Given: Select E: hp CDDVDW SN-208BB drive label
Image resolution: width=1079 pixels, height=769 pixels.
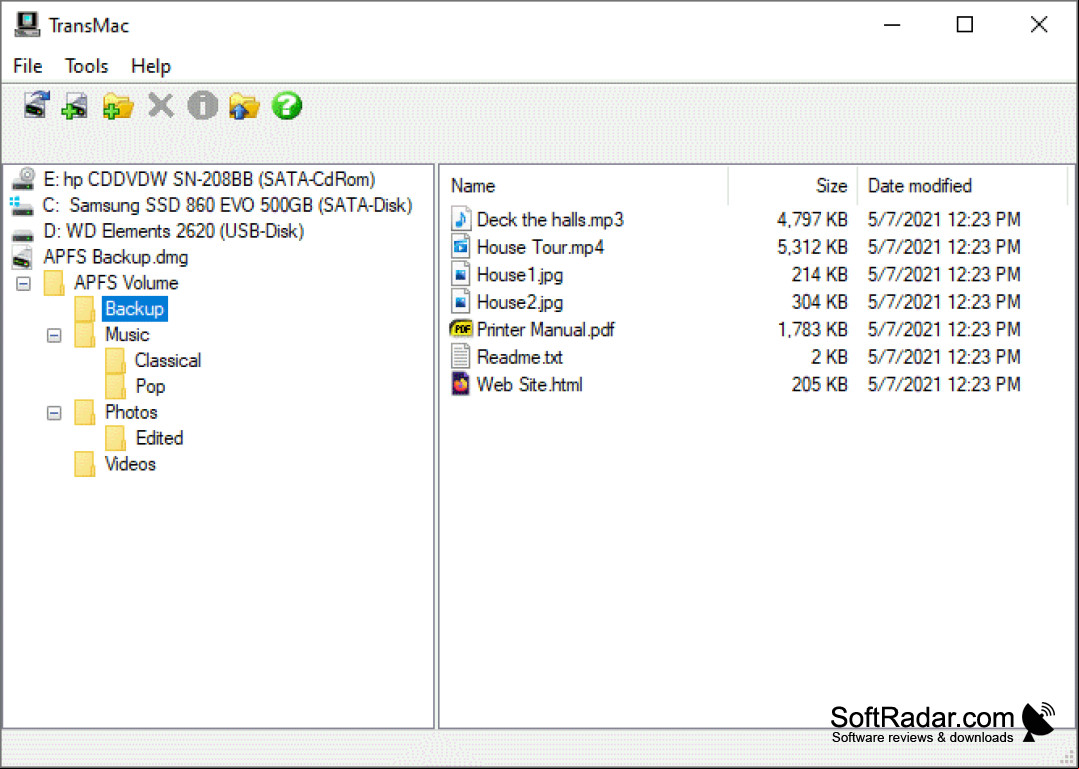Looking at the screenshot, I should tap(209, 180).
